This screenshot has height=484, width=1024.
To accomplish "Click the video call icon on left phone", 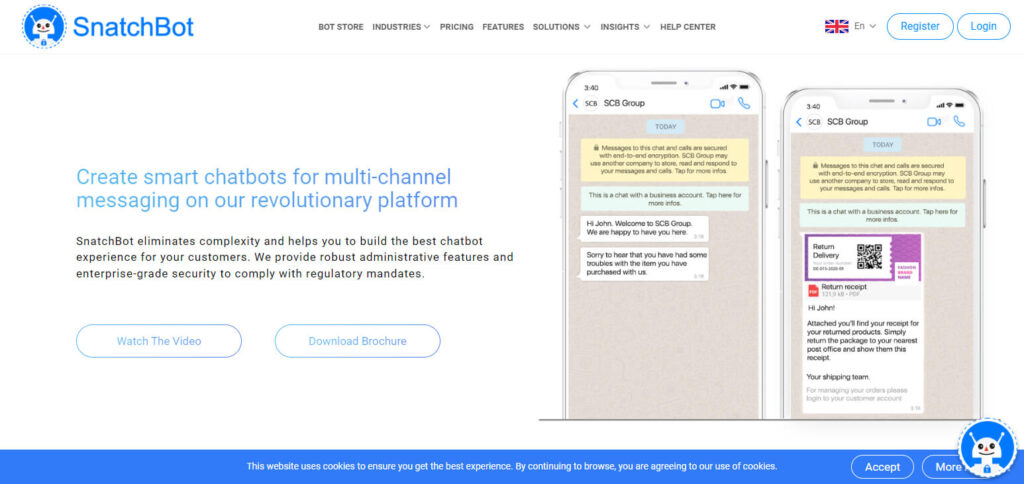I will pyautogui.click(x=717, y=103).
